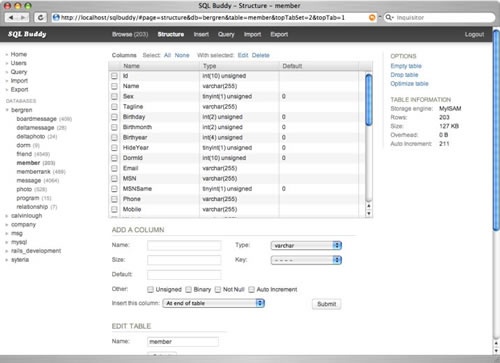500x363 pixels.
Task: Select the Sex column checkbox
Action: pyautogui.click(x=114, y=97)
